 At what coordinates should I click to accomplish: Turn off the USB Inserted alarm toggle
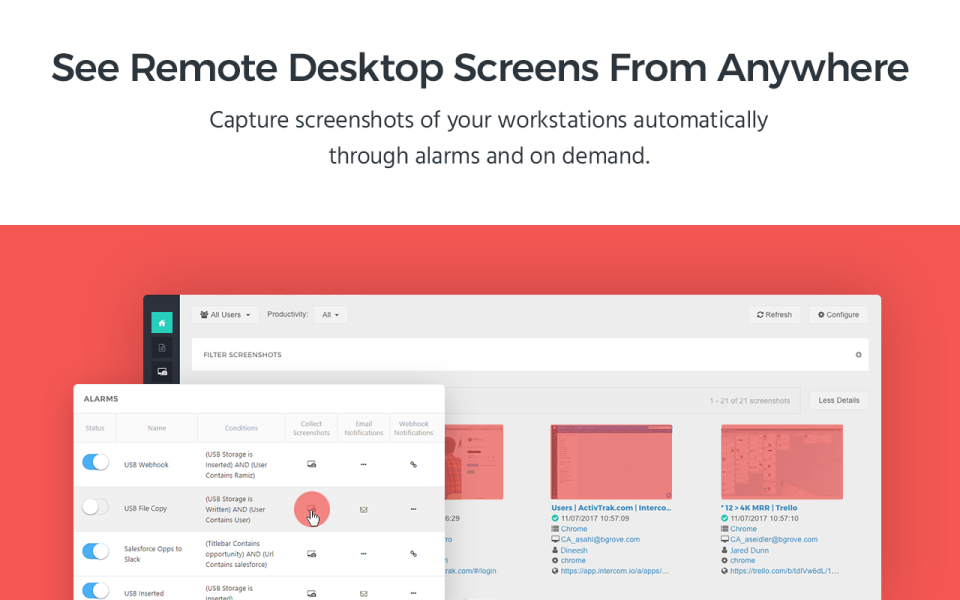click(x=96, y=591)
